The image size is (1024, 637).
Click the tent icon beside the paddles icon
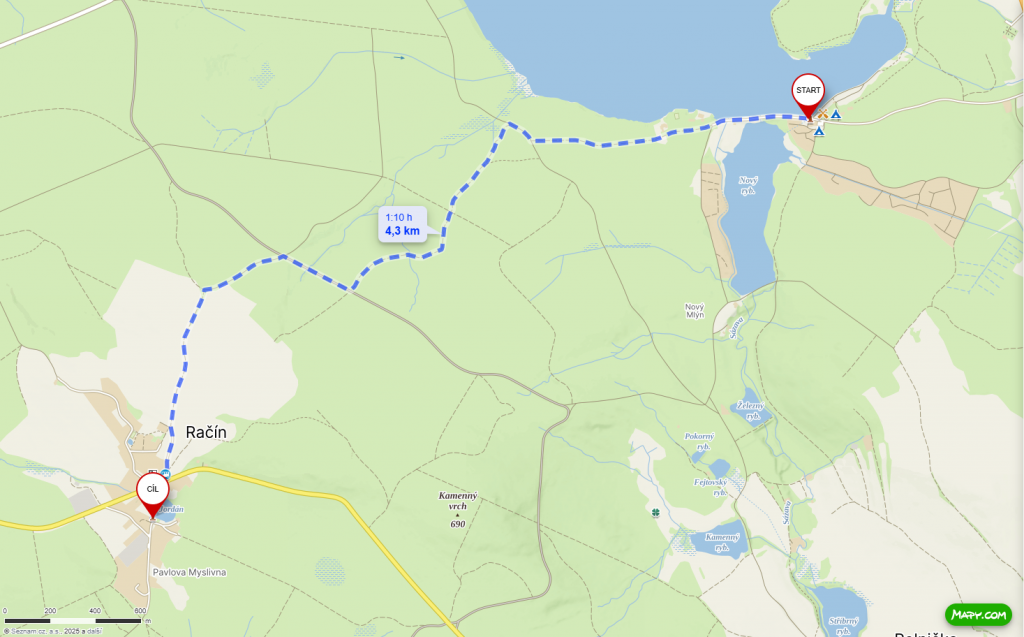pos(835,115)
